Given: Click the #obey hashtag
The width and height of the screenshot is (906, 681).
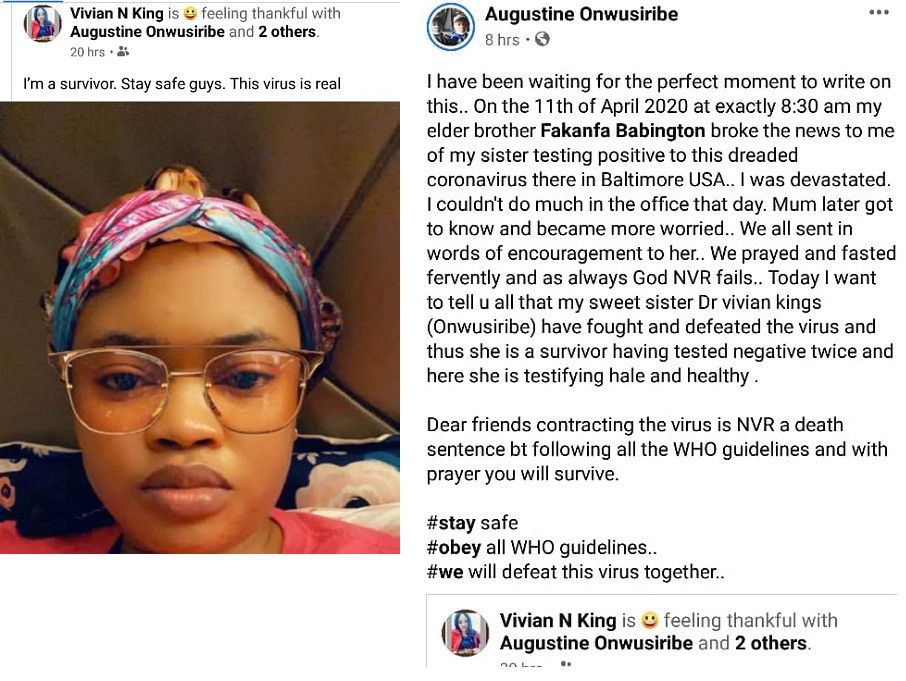Looking at the screenshot, I should coord(454,548).
